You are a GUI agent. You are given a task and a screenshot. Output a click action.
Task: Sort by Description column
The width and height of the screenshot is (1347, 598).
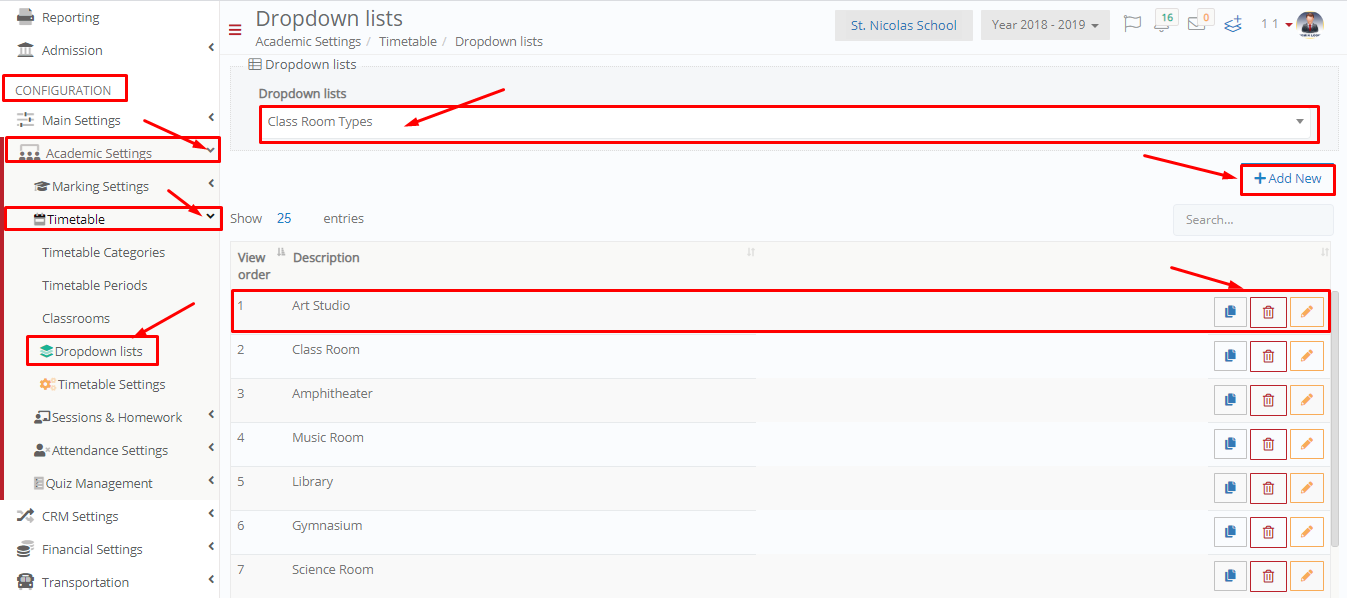click(523, 257)
